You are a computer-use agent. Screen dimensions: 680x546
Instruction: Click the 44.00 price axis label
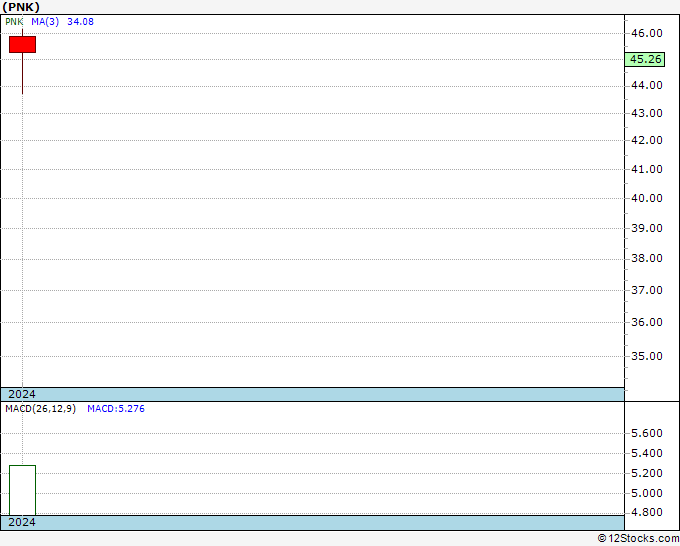click(x=647, y=85)
